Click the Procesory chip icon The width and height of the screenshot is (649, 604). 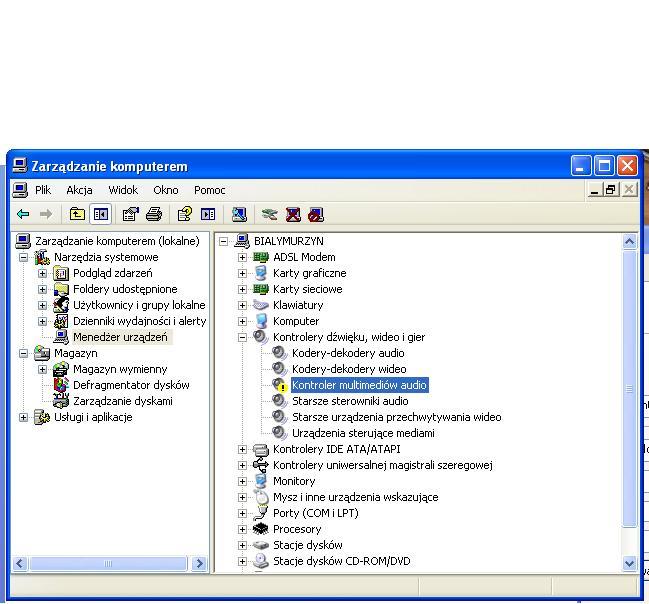point(261,529)
